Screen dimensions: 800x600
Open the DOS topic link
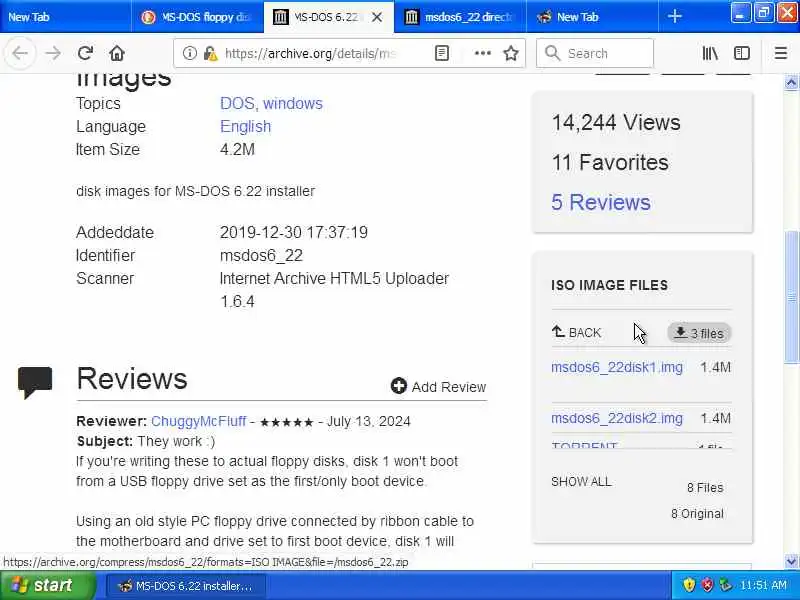[x=237, y=104]
